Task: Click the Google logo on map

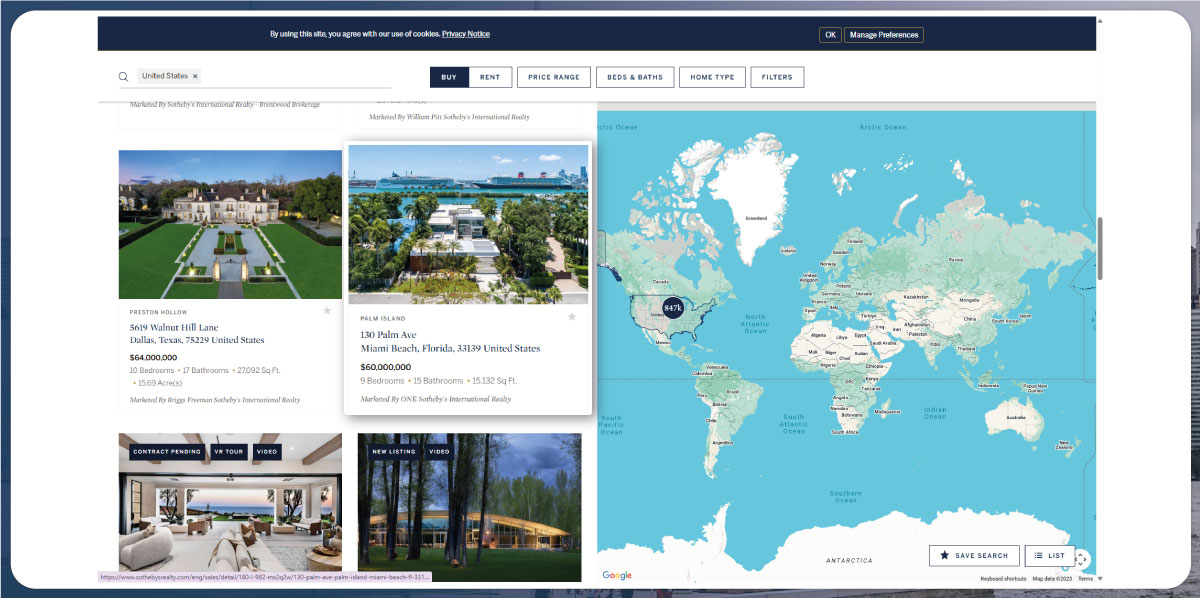Action: pyautogui.click(x=617, y=575)
